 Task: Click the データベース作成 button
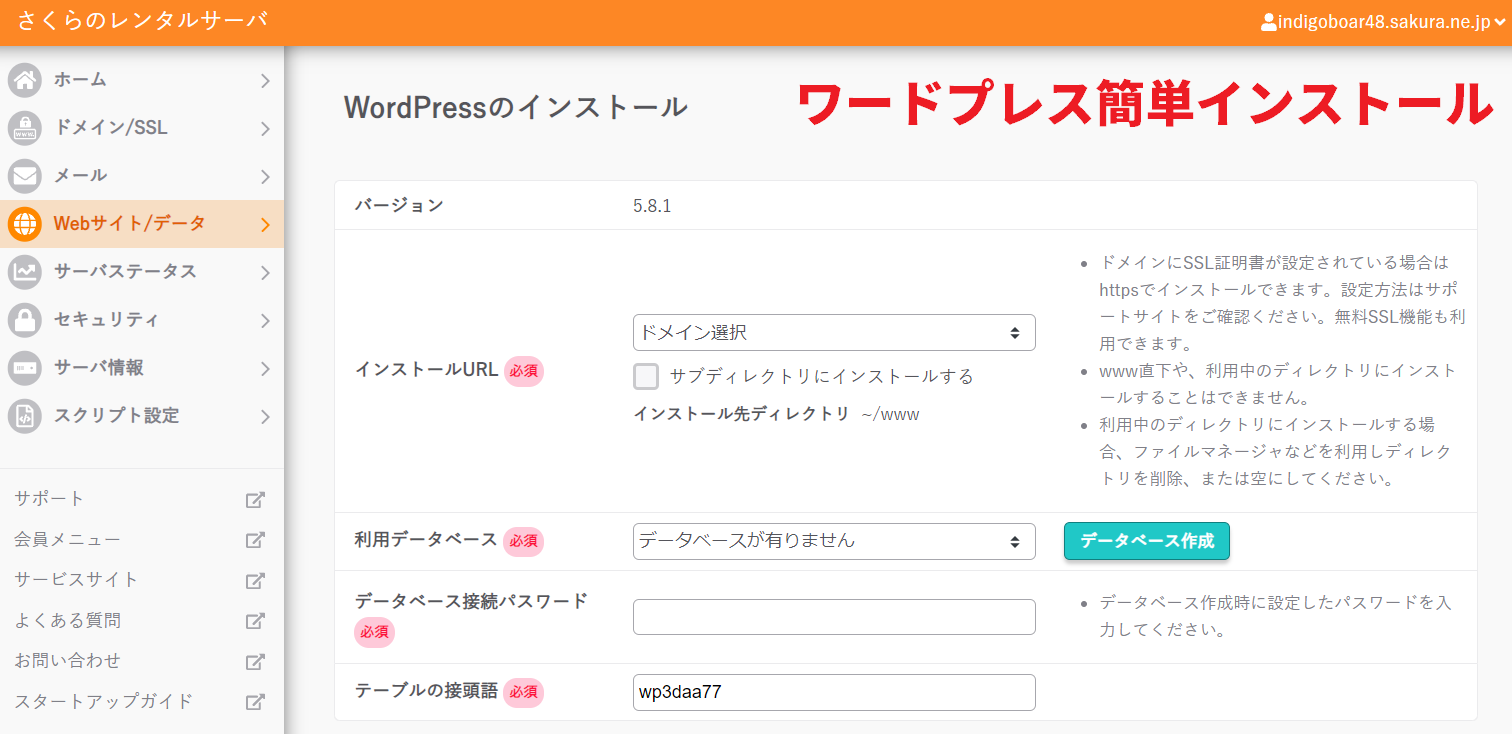tap(1147, 541)
